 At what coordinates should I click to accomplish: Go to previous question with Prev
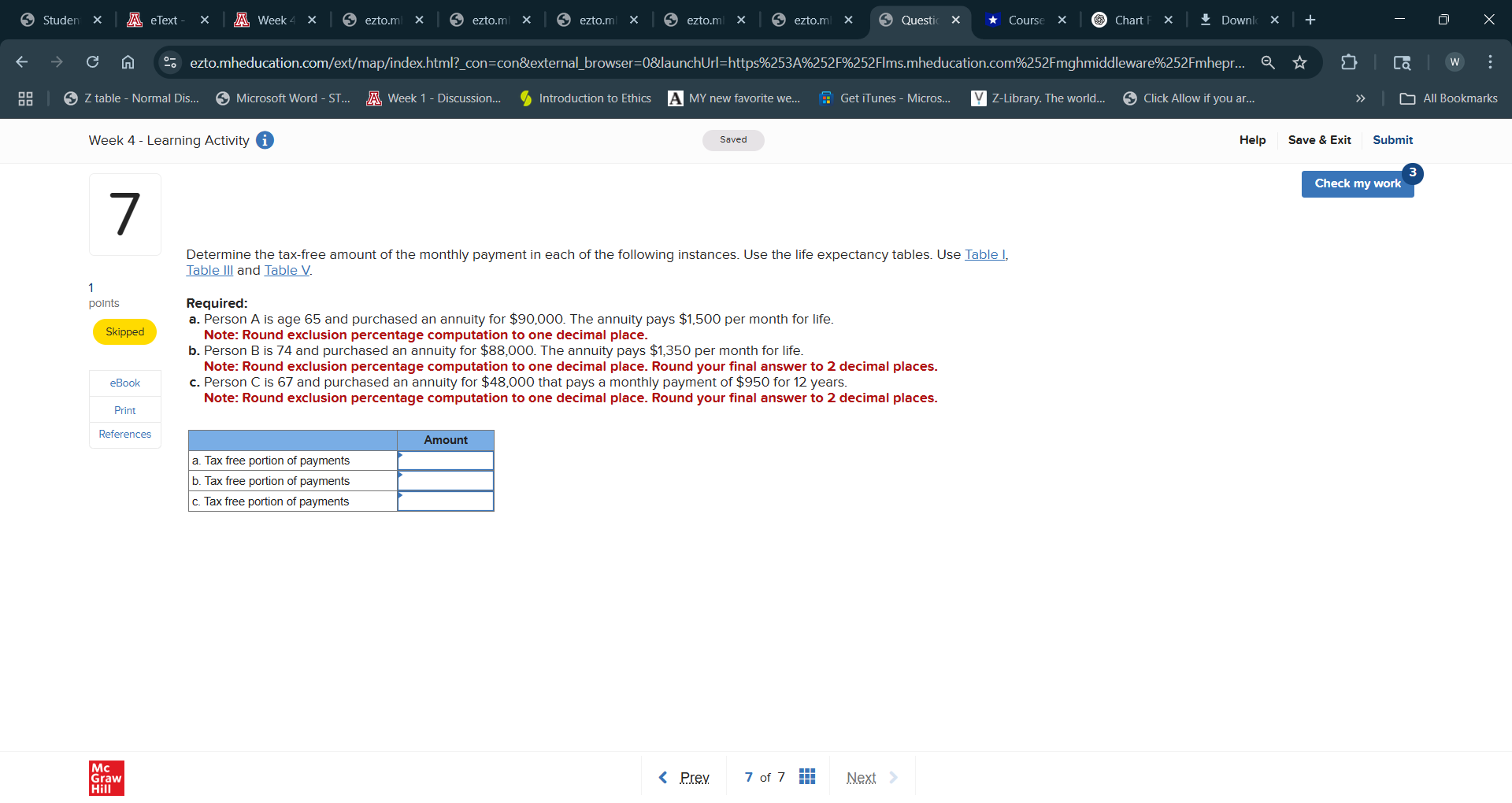684,778
